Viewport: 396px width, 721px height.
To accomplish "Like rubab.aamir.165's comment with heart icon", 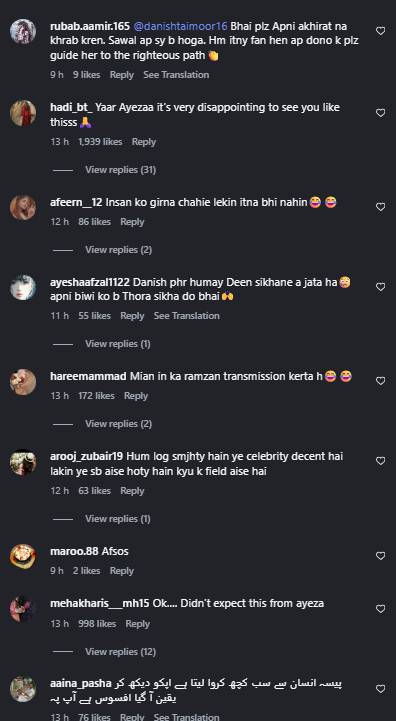I will click(x=380, y=31).
